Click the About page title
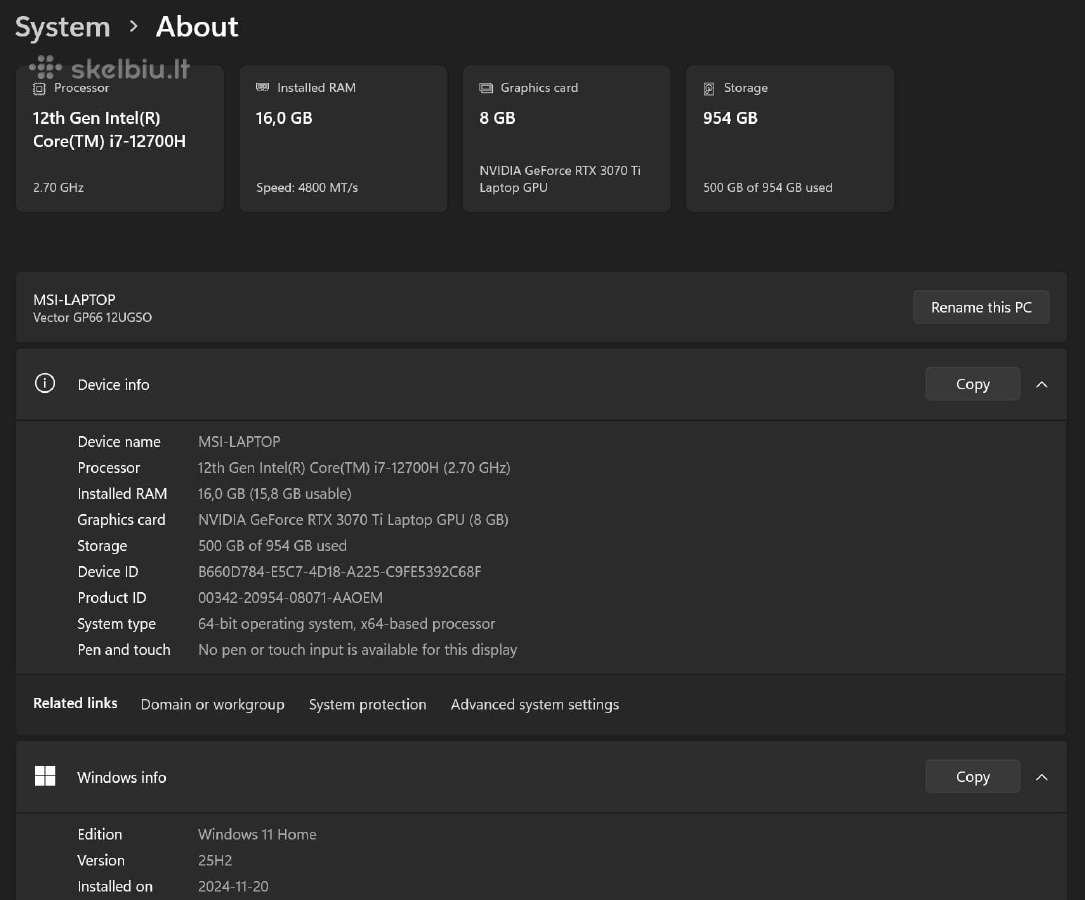The width and height of the screenshot is (1085, 900). [197, 27]
